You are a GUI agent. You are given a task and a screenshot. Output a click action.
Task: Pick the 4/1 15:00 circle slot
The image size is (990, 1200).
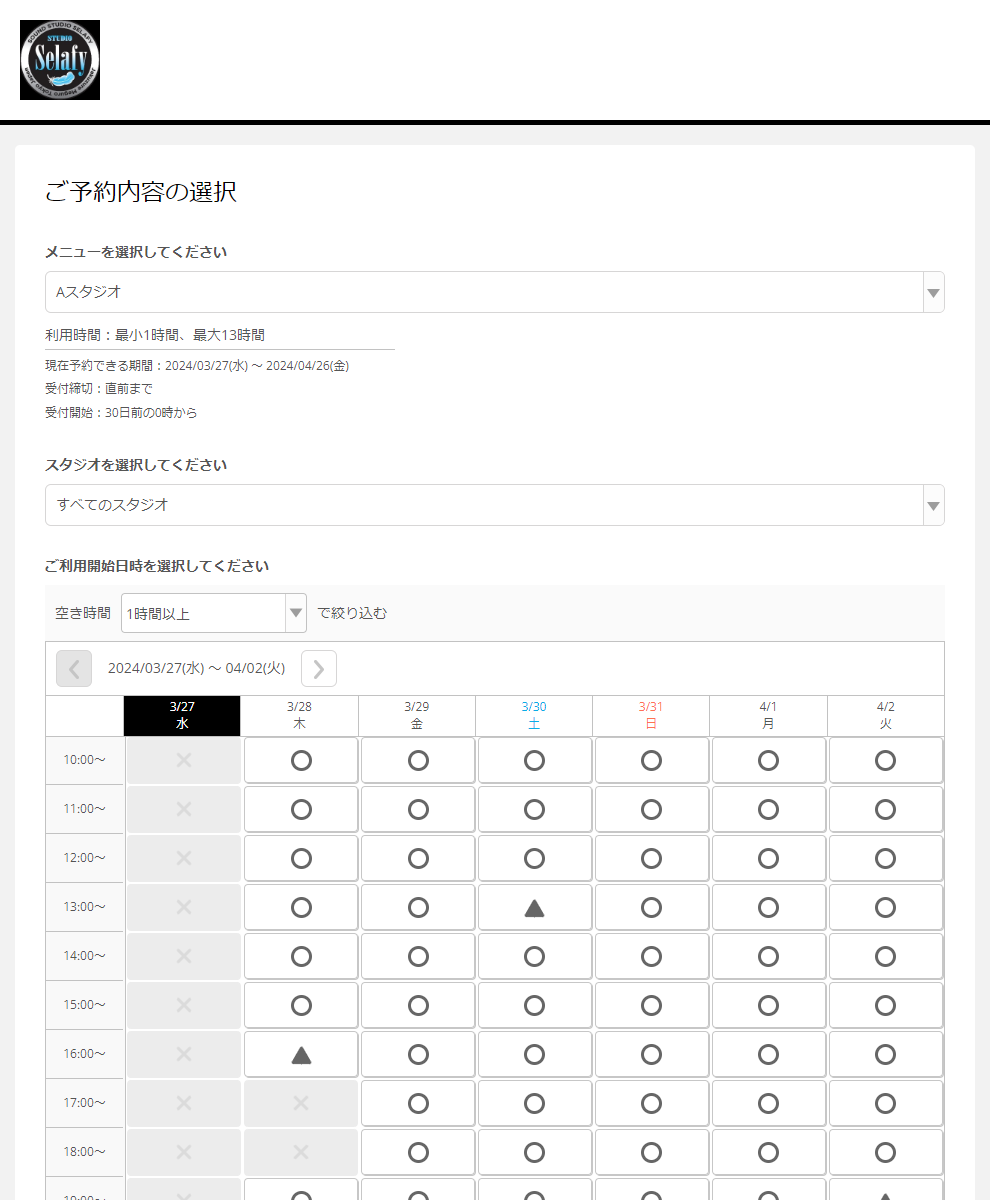(x=768, y=1005)
